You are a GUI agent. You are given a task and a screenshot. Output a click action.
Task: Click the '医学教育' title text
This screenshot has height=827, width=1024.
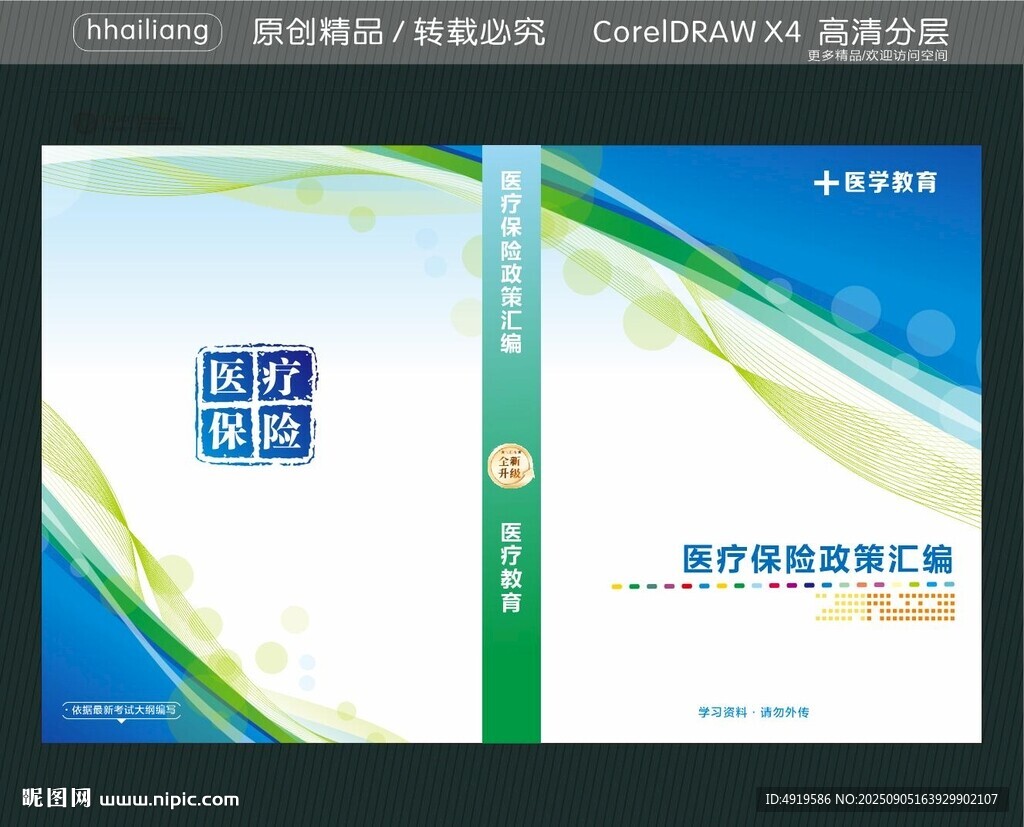[x=891, y=182]
